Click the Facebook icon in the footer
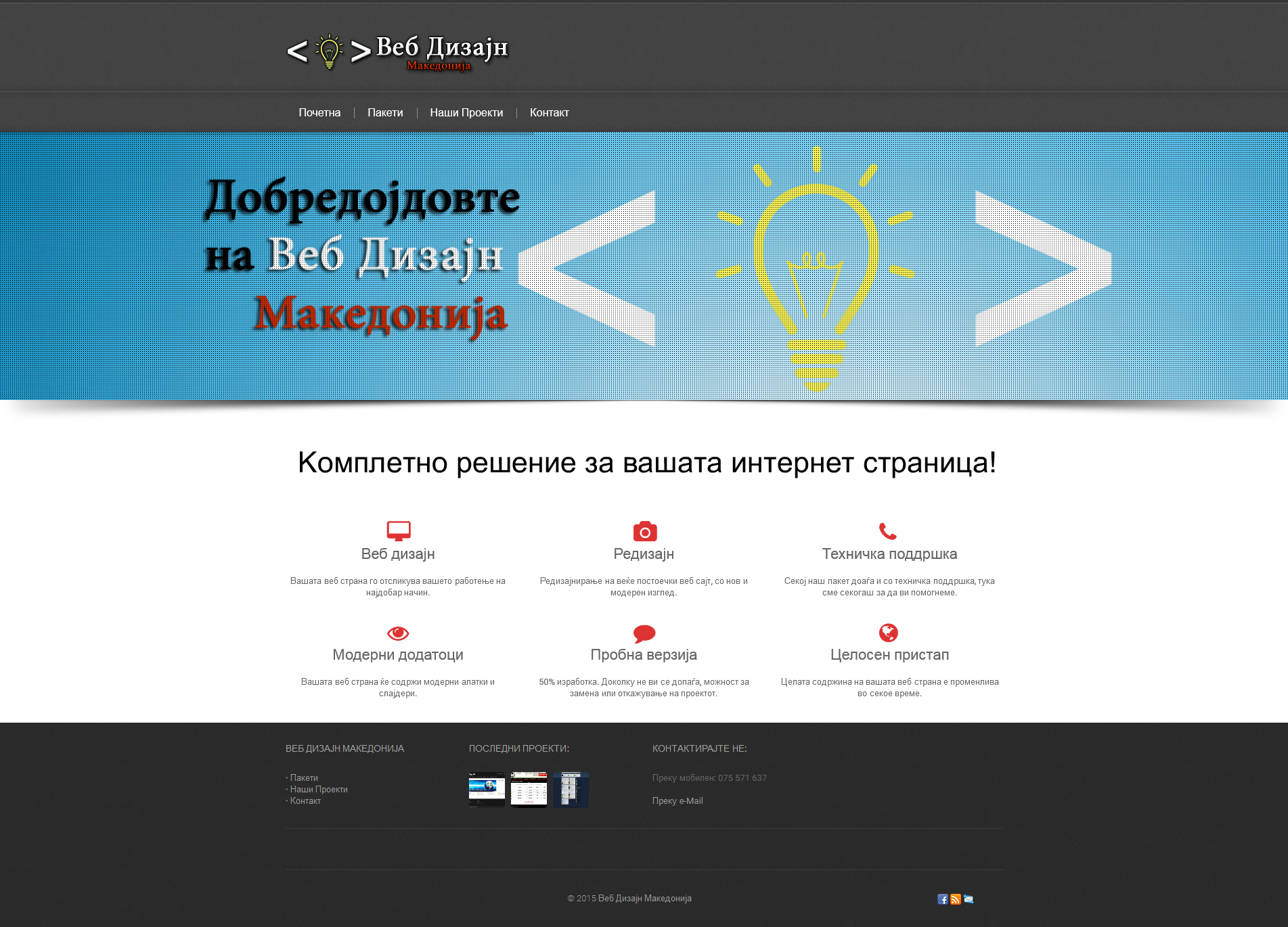The height and width of the screenshot is (927, 1288). tap(942, 899)
